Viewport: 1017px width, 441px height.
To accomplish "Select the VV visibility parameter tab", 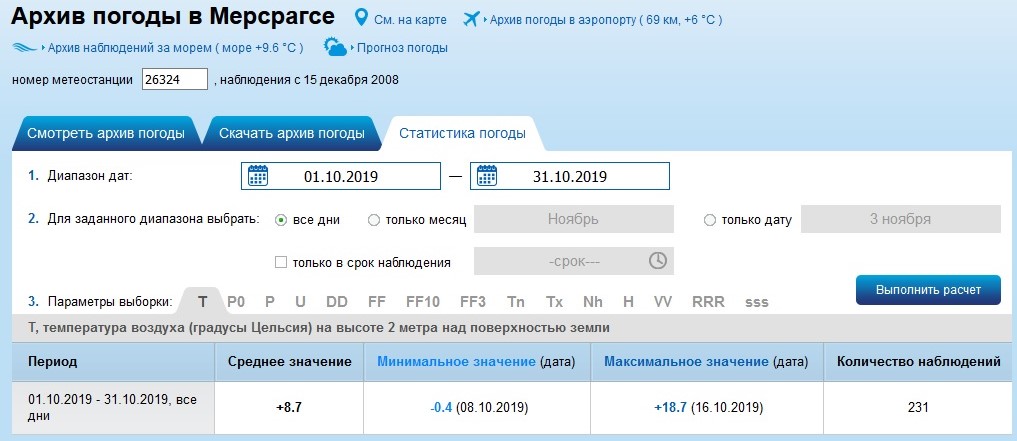I will pyautogui.click(x=663, y=302).
